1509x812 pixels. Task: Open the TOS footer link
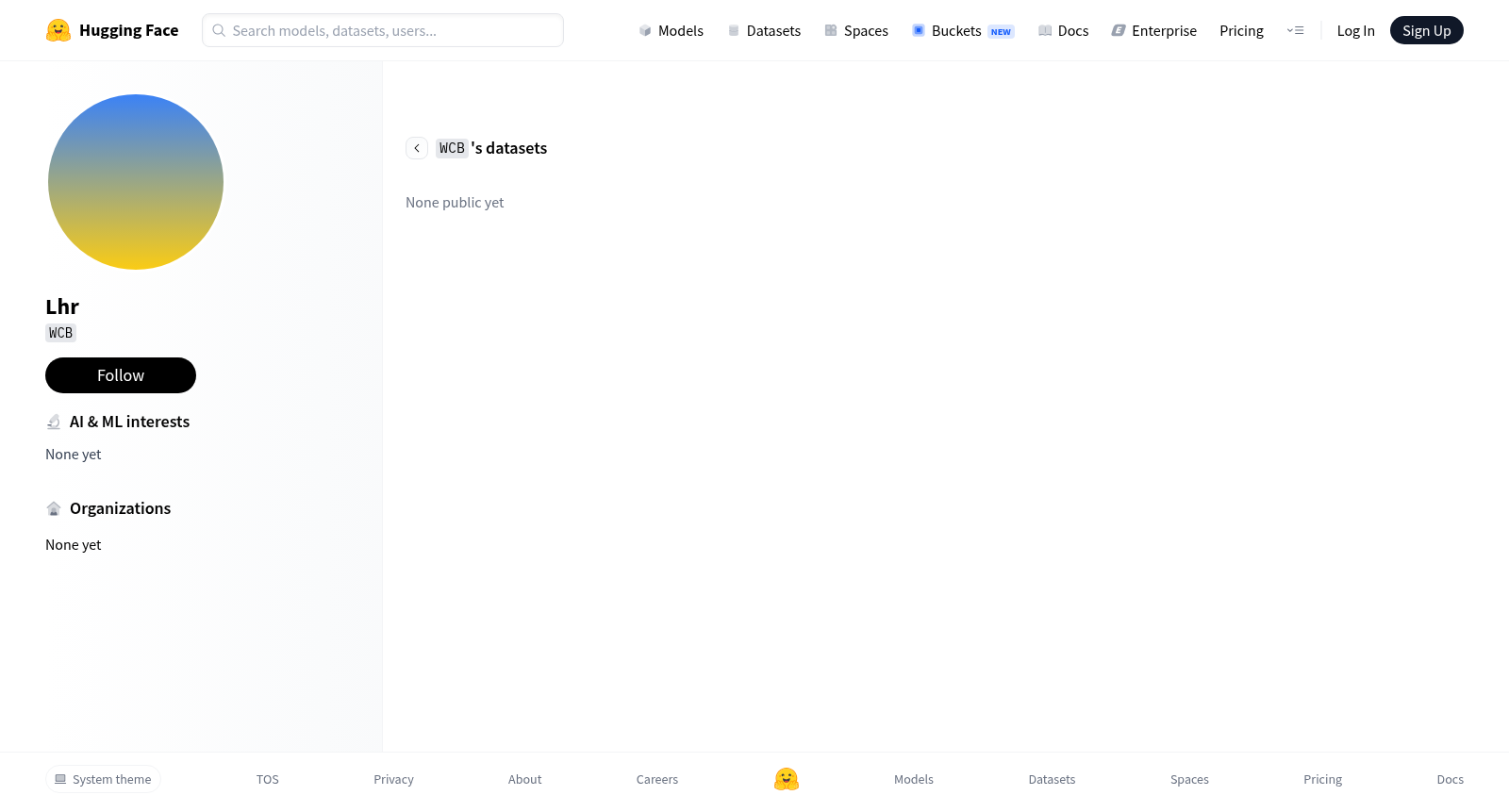[x=268, y=779]
